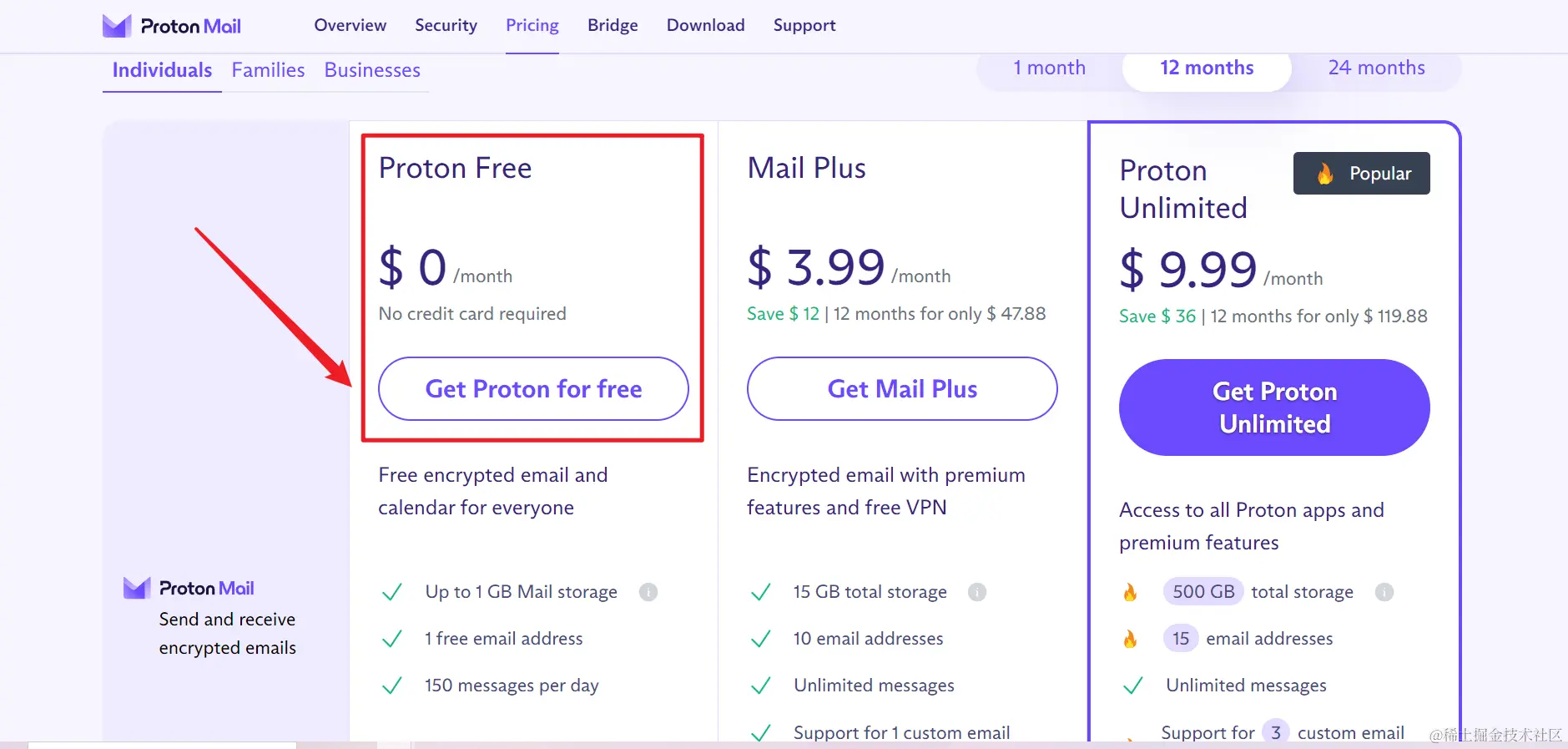The image size is (1568, 749).
Task: Click the Proton Mail envelope icon in sidebar
Action: point(137,588)
